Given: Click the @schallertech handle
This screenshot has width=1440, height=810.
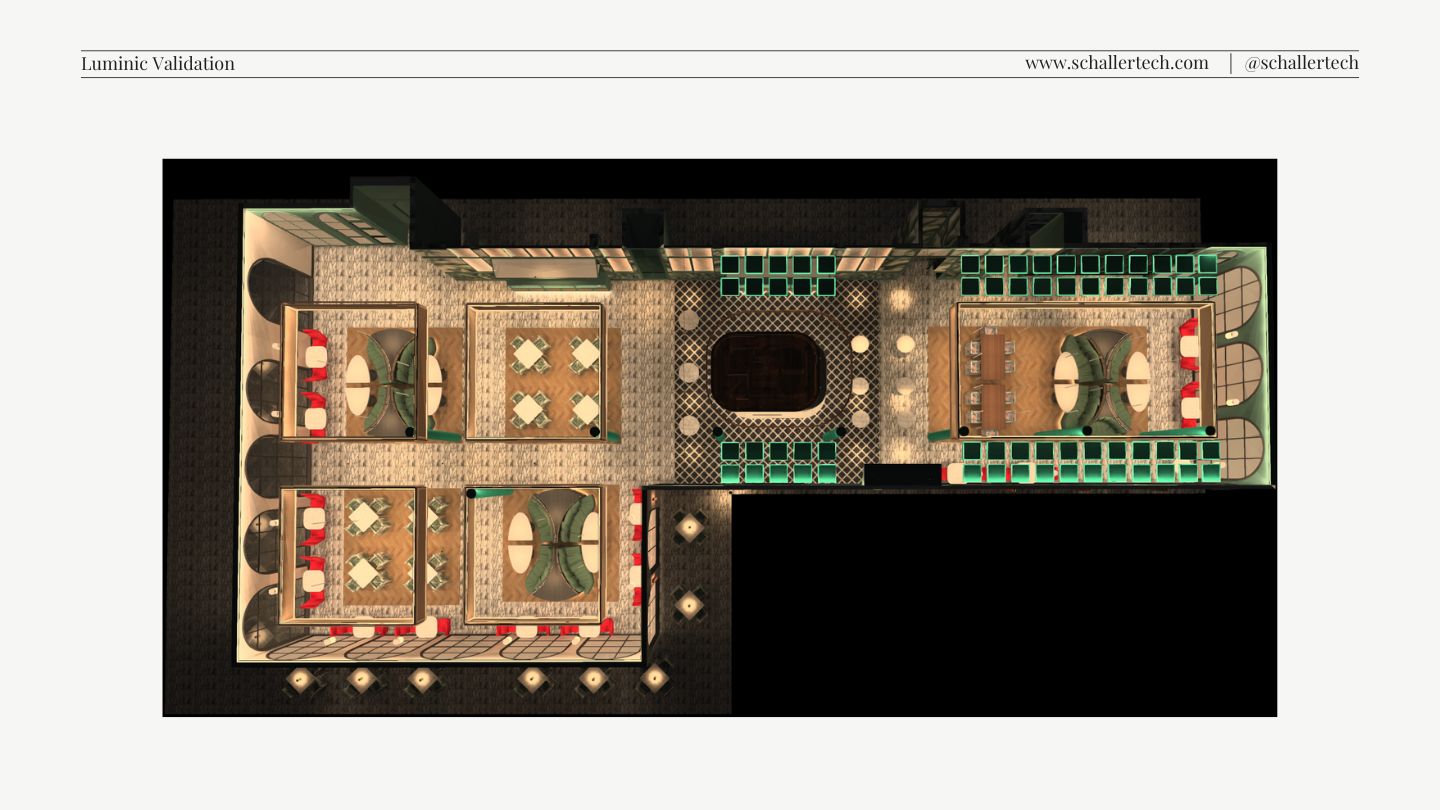Looking at the screenshot, I should [x=1301, y=63].
